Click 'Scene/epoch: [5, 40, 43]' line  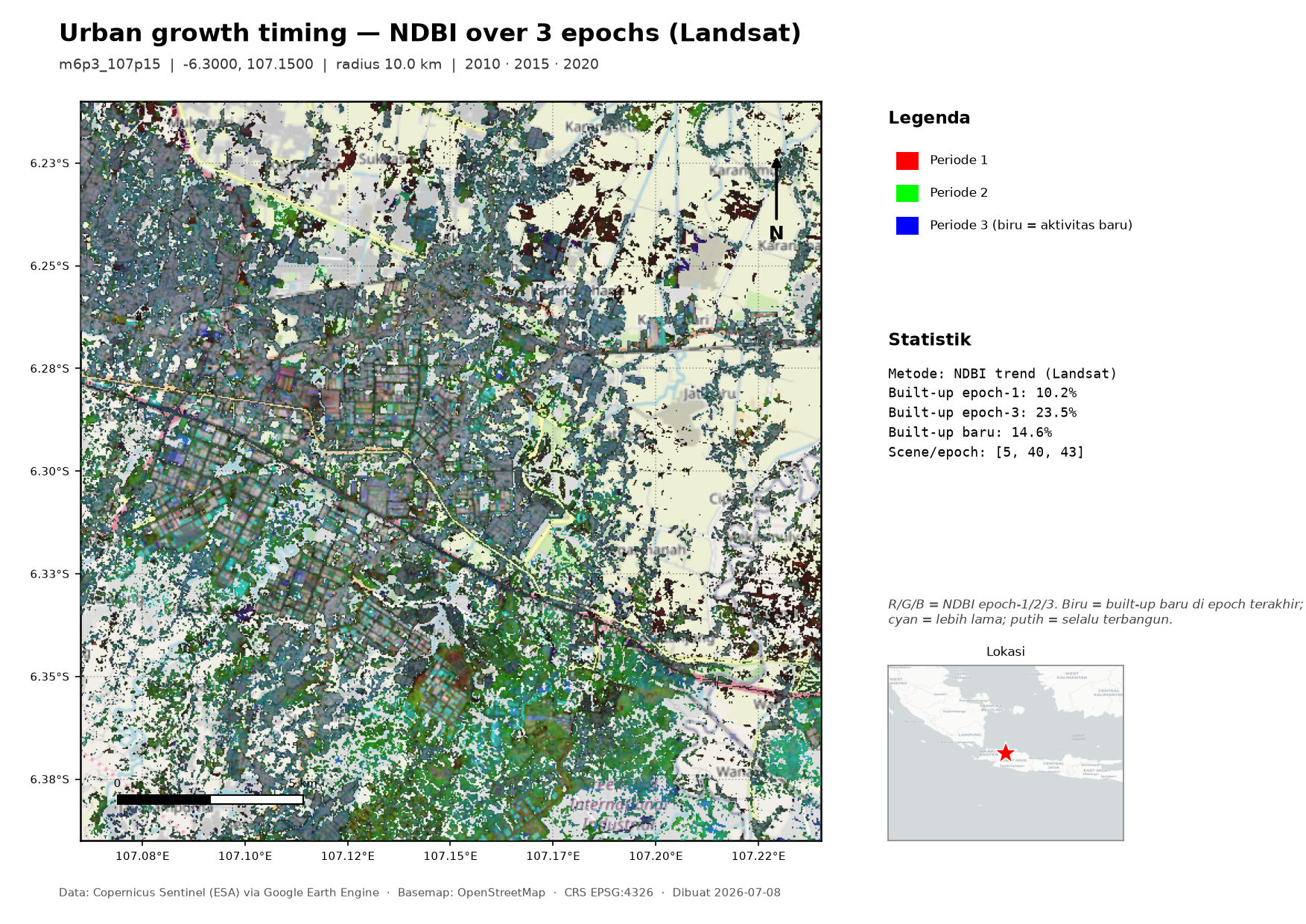click(x=986, y=452)
